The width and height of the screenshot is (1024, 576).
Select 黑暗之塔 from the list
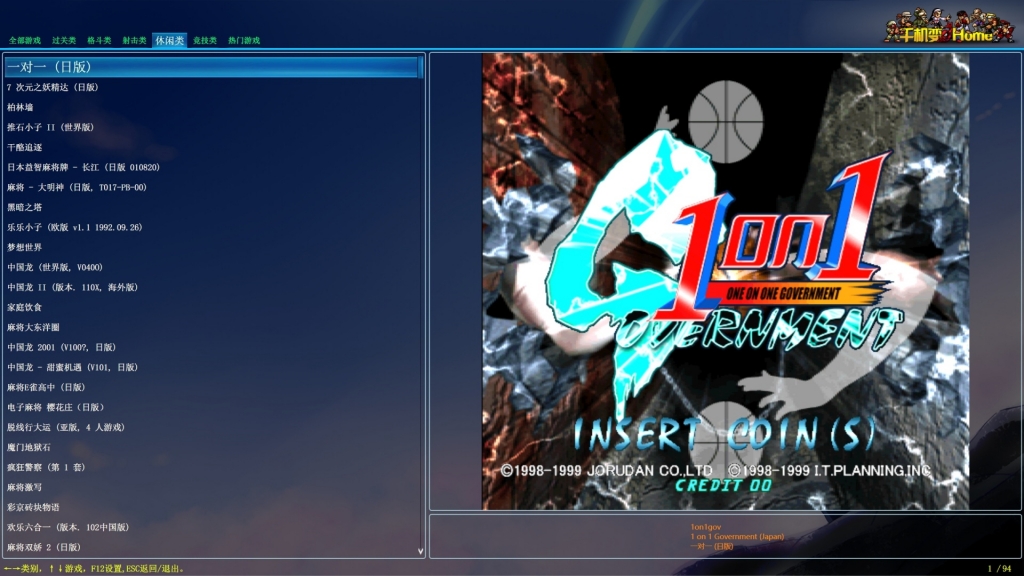pos(25,207)
